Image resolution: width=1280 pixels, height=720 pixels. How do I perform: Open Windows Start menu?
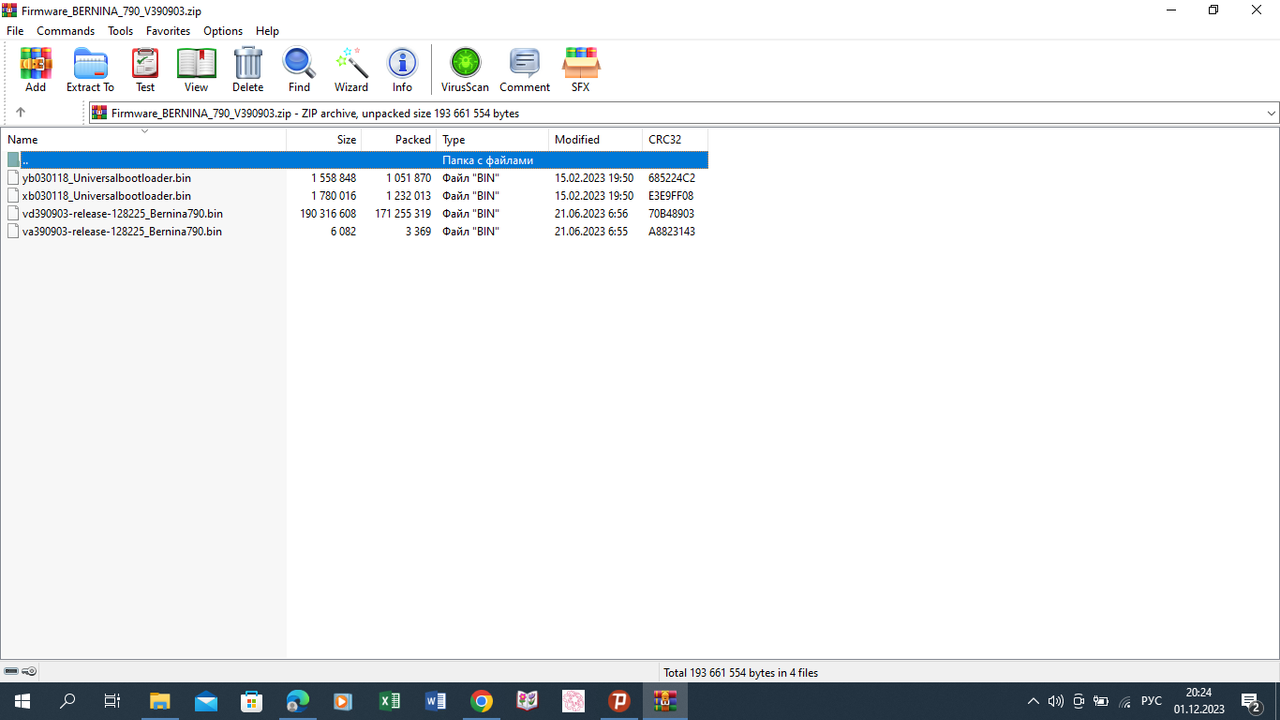(22, 701)
